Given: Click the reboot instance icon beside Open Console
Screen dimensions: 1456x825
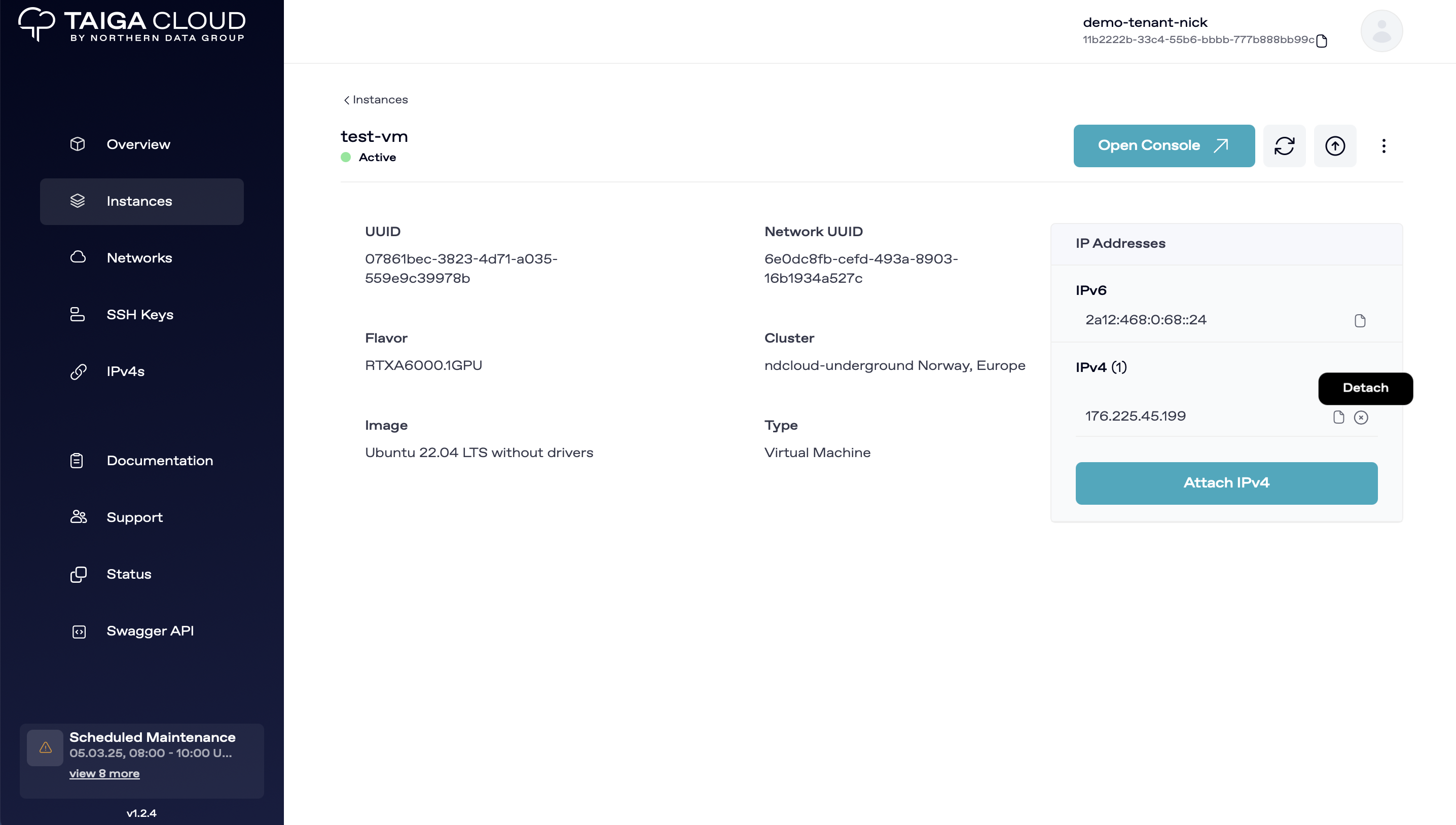Looking at the screenshot, I should [x=1285, y=145].
